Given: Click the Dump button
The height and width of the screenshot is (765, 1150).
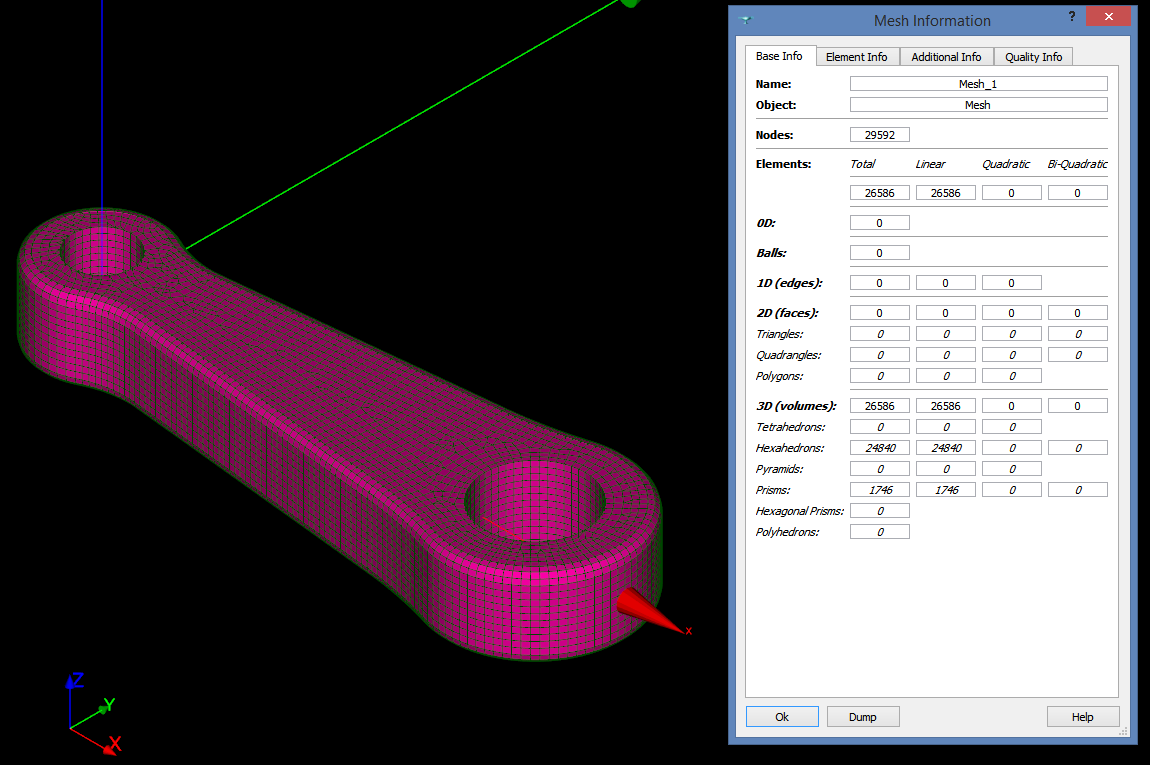Looking at the screenshot, I should tap(862, 716).
